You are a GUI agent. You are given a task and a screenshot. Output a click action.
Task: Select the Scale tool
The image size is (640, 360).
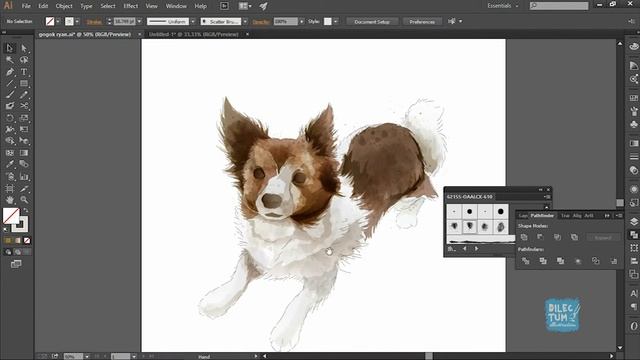pos(24,118)
